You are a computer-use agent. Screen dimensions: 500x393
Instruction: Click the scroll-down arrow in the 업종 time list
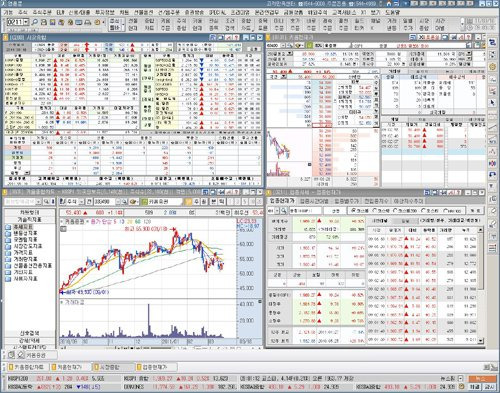(x=480, y=341)
